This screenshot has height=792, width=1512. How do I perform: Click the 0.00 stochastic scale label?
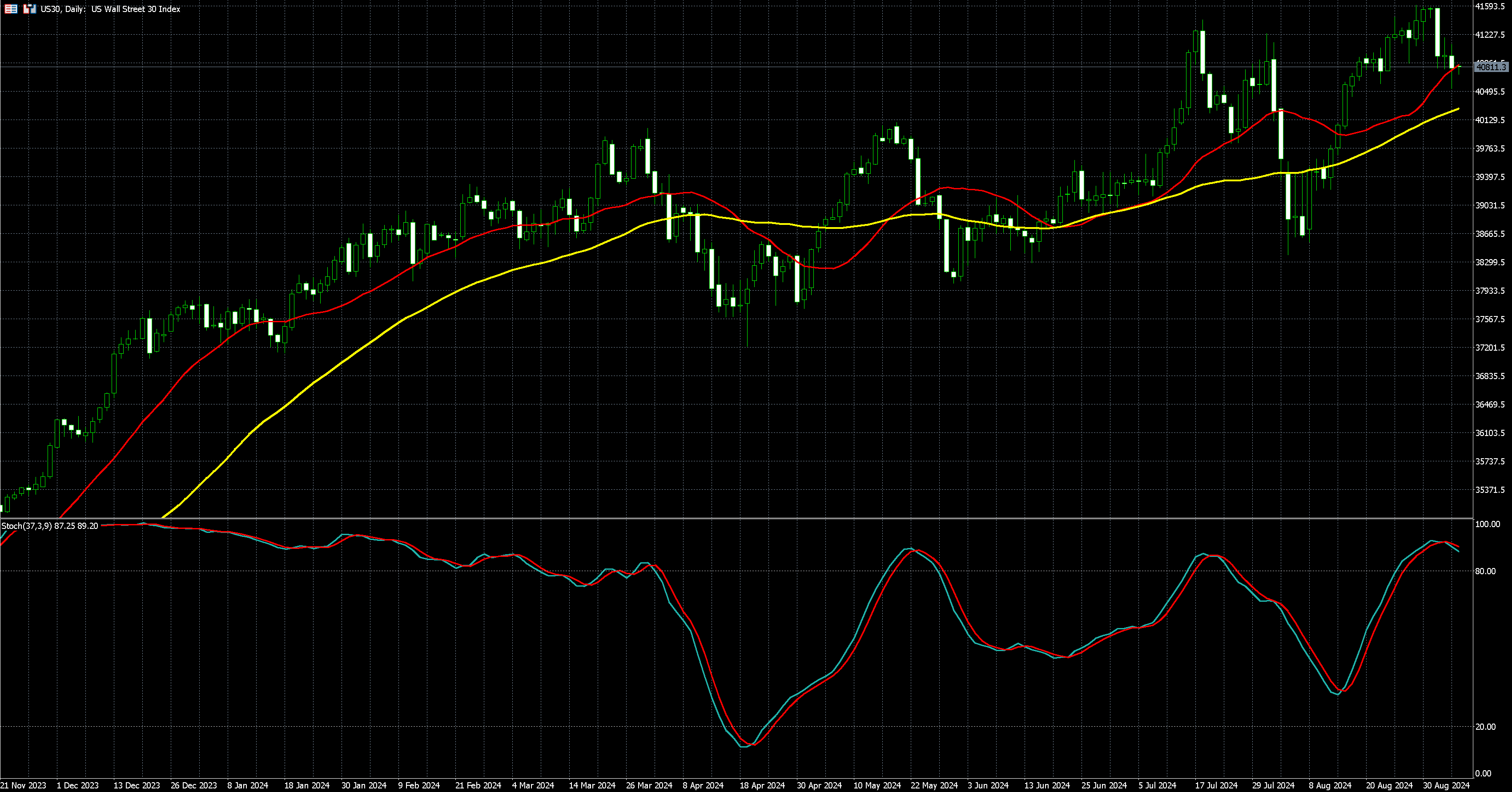[x=1483, y=773]
